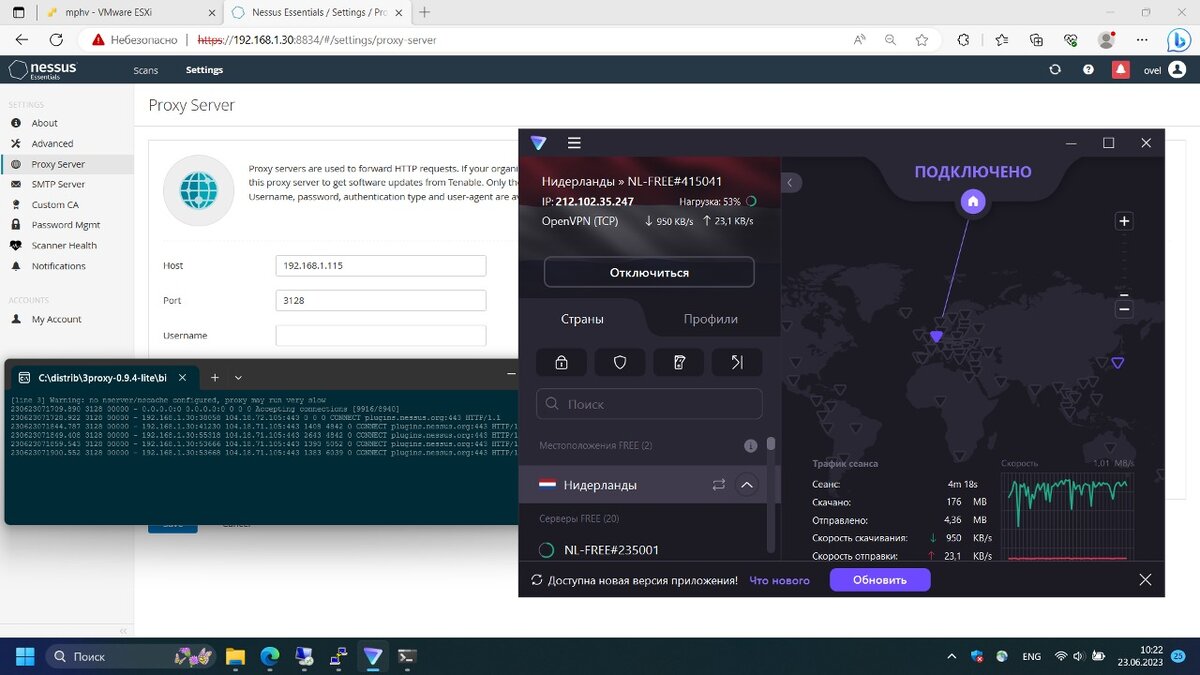Reload the browser page
The image size is (1200, 675).
click(x=56, y=40)
